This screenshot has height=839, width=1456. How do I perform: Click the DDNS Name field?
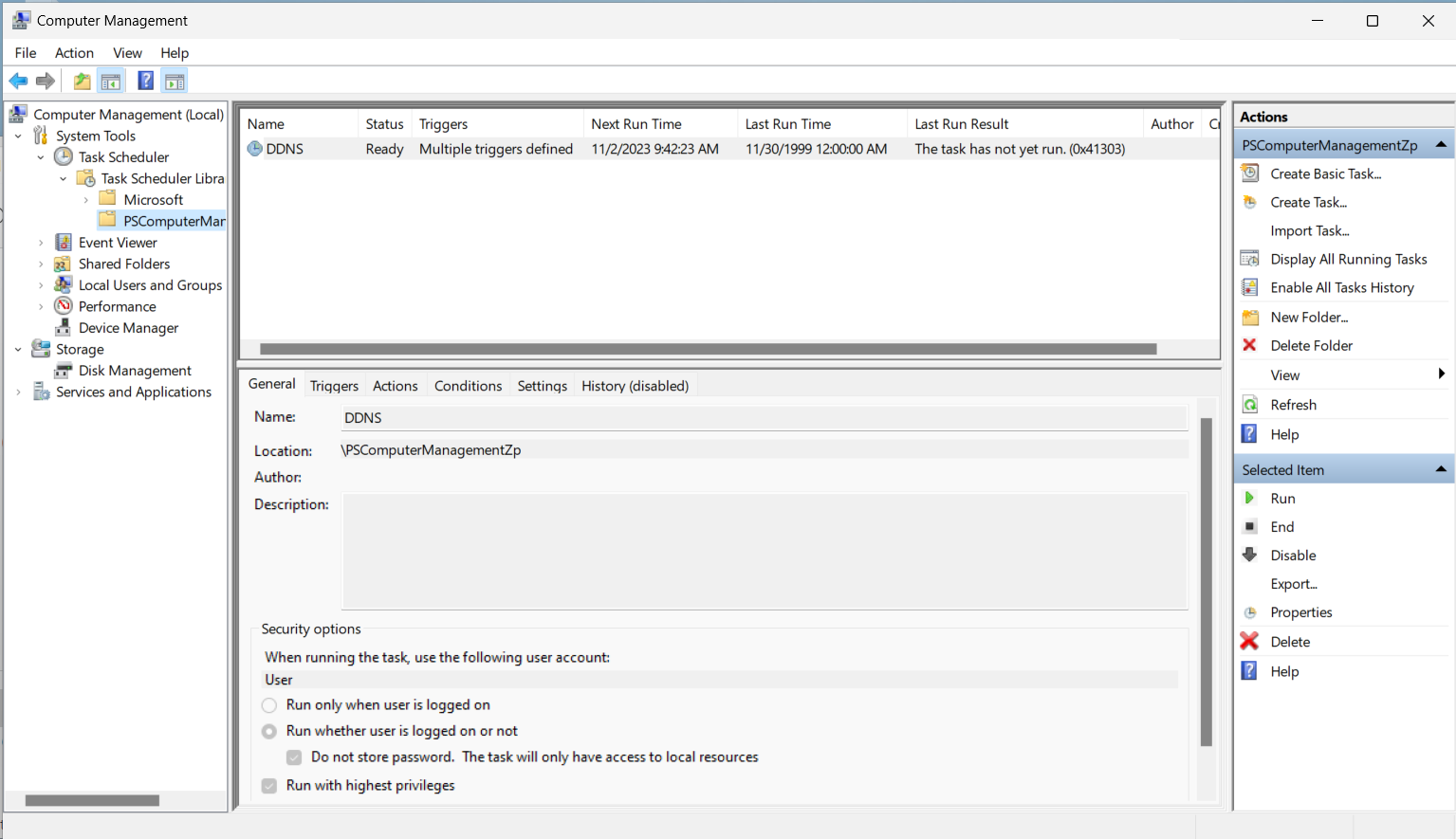pyautogui.click(x=764, y=417)
